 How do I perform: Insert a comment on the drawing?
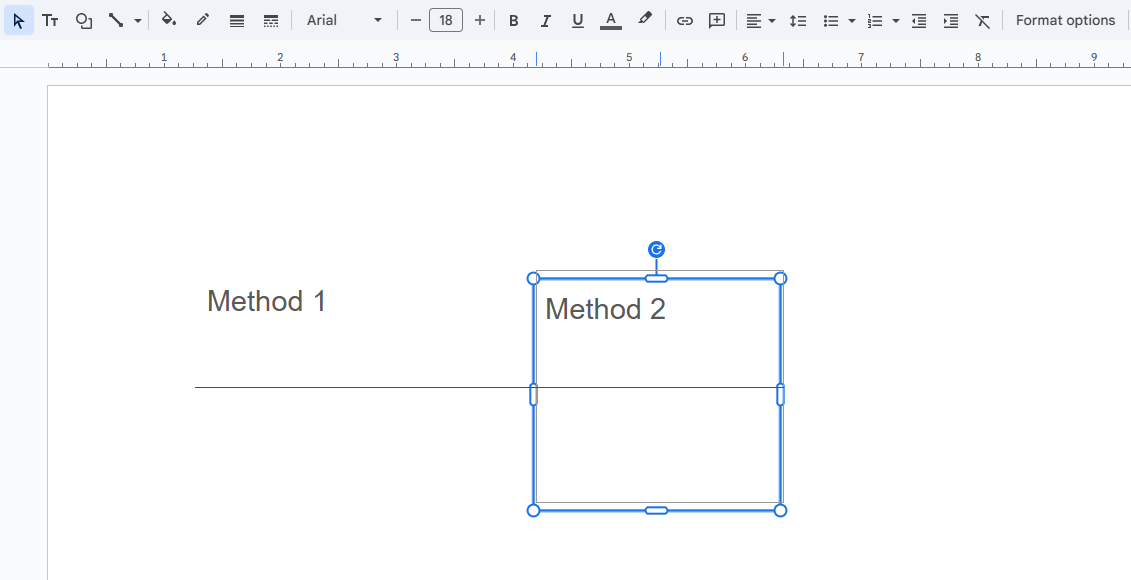pyautogui.click(x=716, y=20)
